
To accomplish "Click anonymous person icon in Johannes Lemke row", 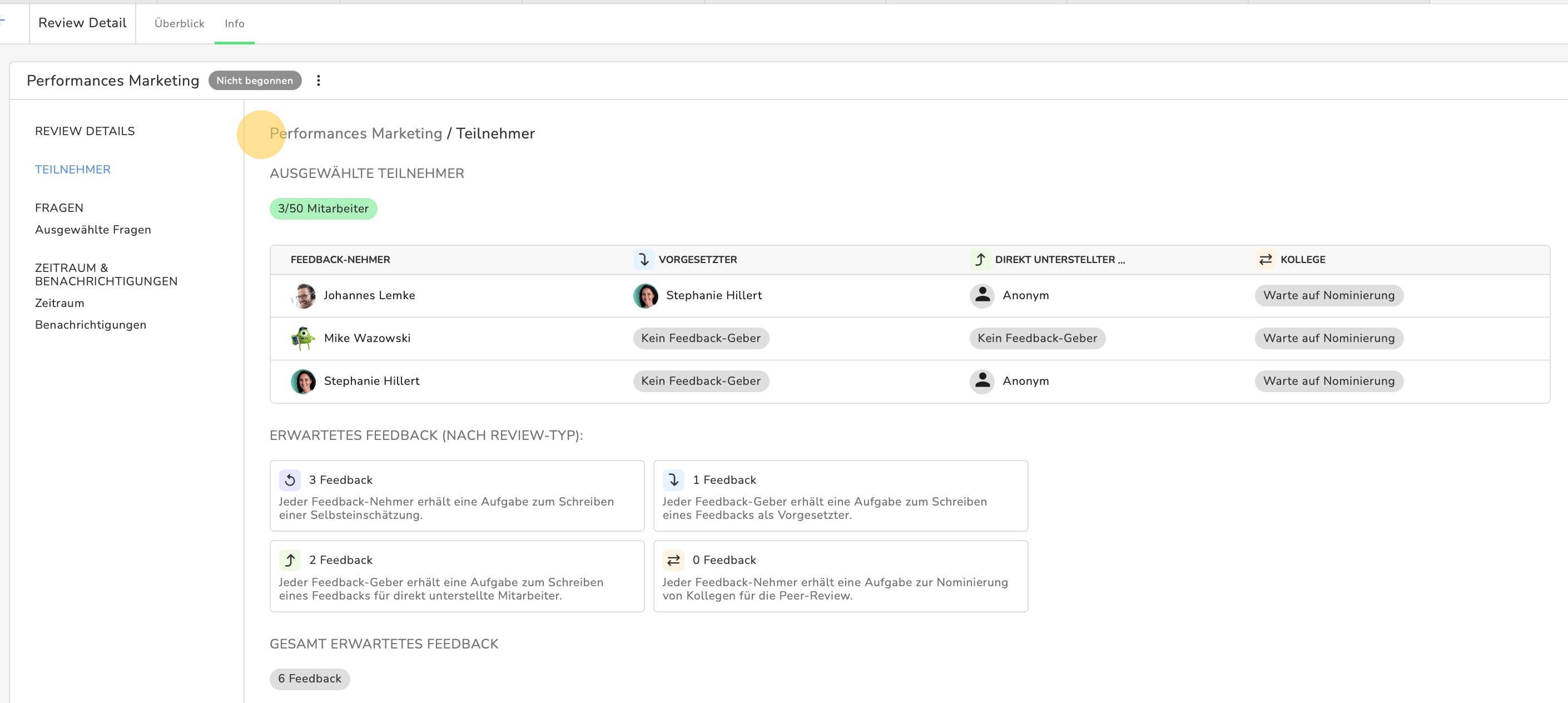I will (982, 296).
